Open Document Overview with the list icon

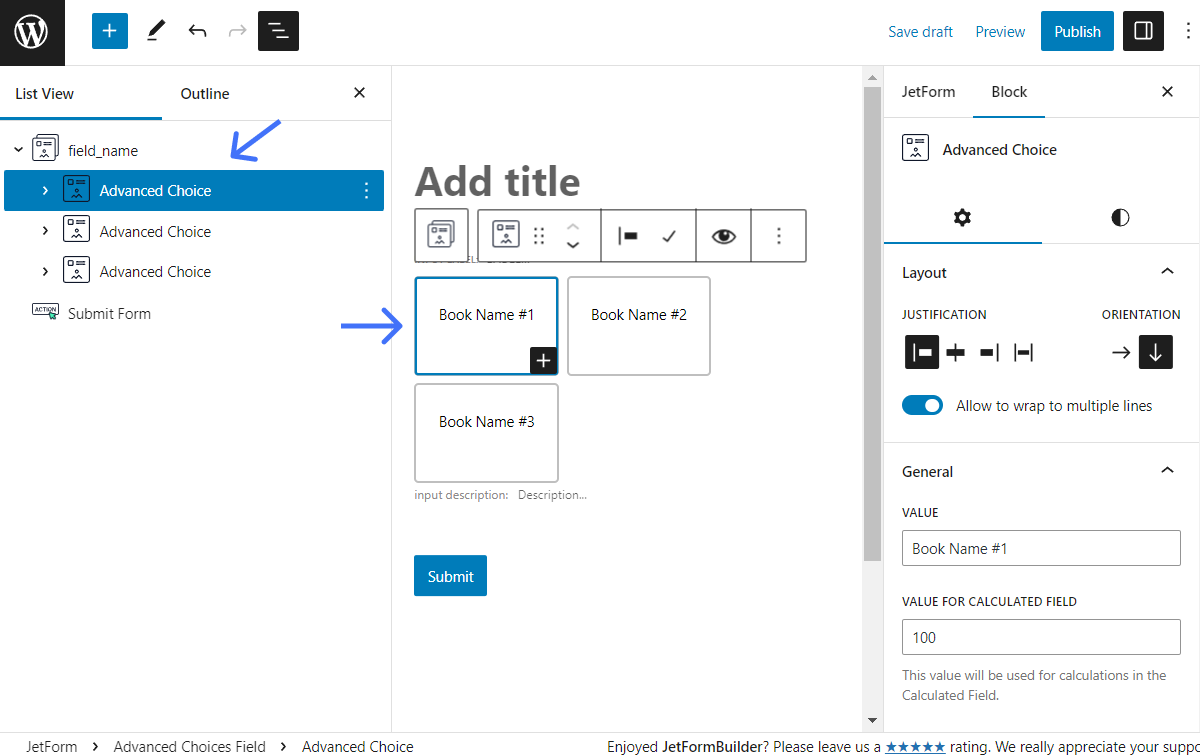(x=277, y=31)
